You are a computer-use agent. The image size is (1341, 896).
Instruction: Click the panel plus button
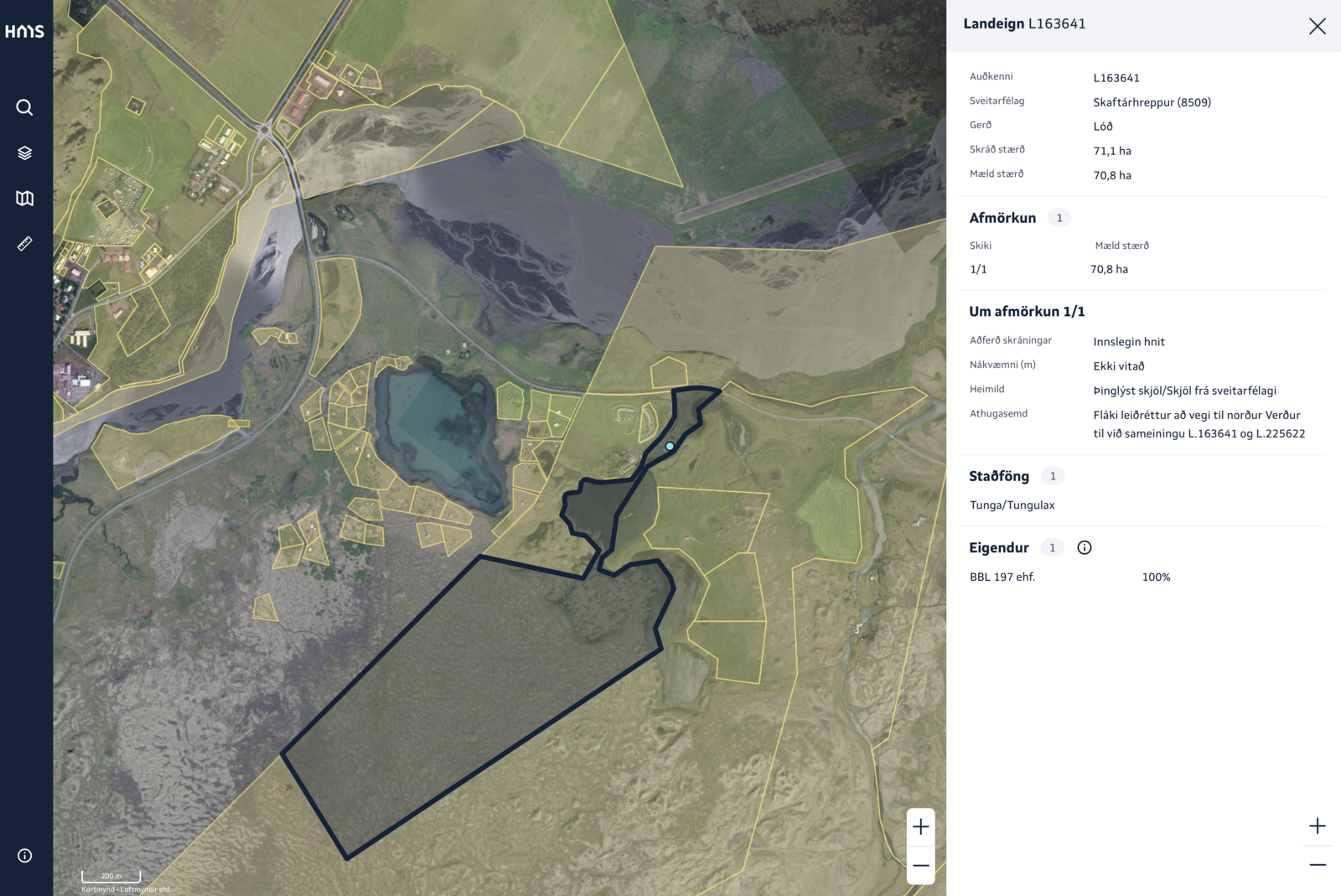tap(1318, 826)
